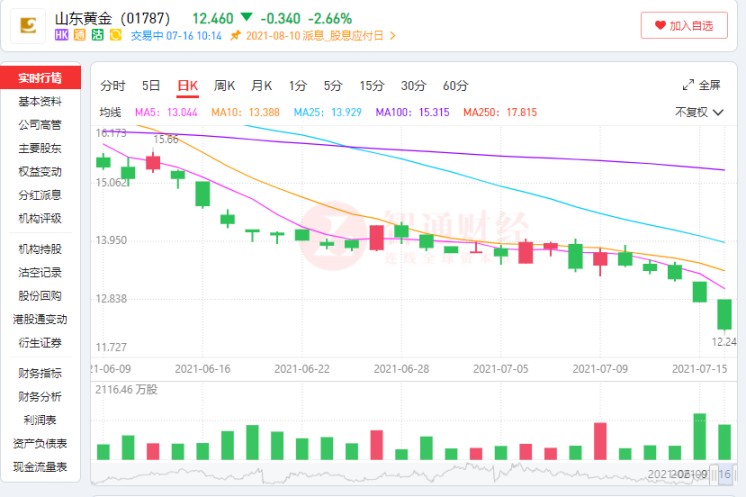Click the 加入自选 watchlist button
Viewport: 746px width, 497px height.
(684, 26)
